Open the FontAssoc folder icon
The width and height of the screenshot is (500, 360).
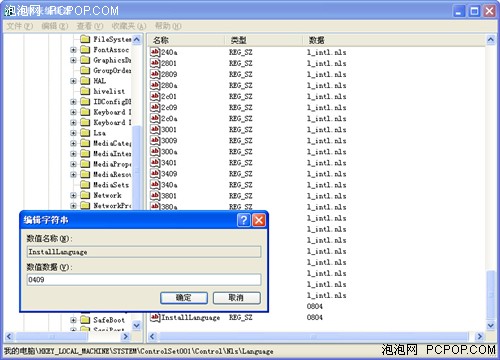pyautogui.click(x=85, y=50)
